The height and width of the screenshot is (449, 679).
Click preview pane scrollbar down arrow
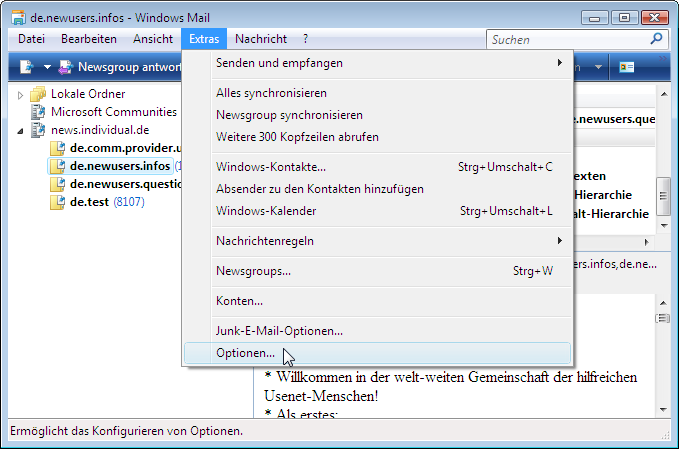[663, 410]
